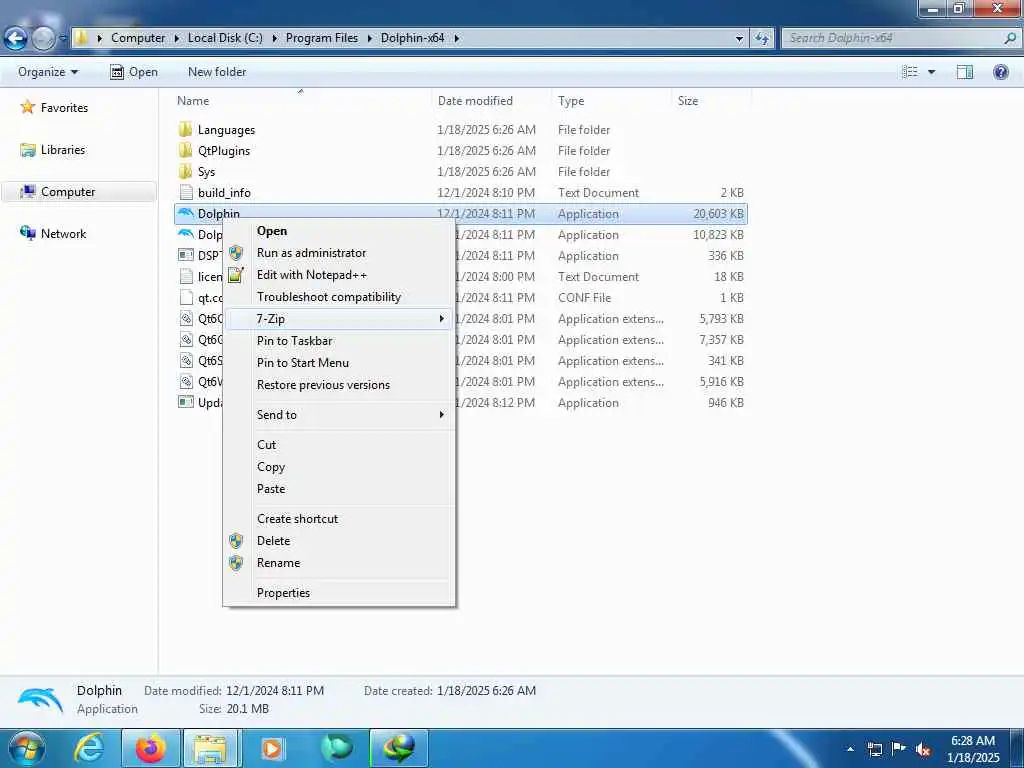The image size is (1024, 768).
Task: Expand the Send to submenu
Action: click(x=338, y=415)
